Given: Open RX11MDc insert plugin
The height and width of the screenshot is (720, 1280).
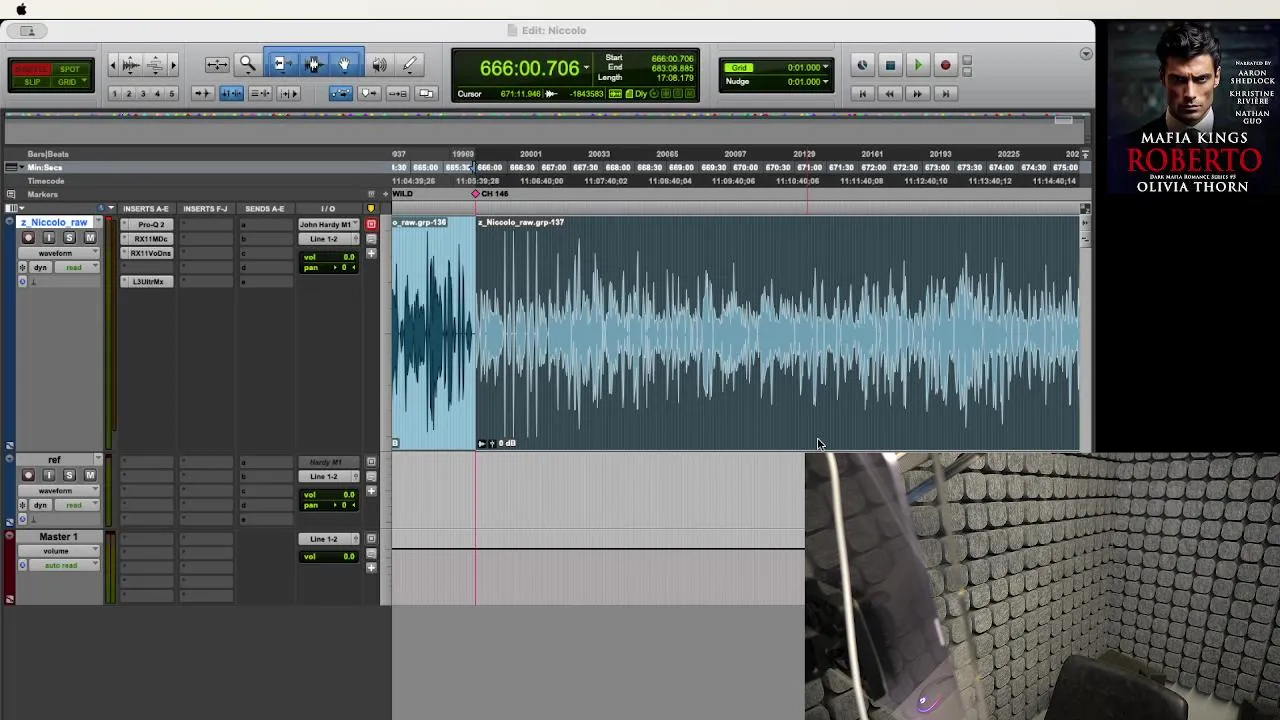Looking at the screenshot, I should tap(151, 239).
